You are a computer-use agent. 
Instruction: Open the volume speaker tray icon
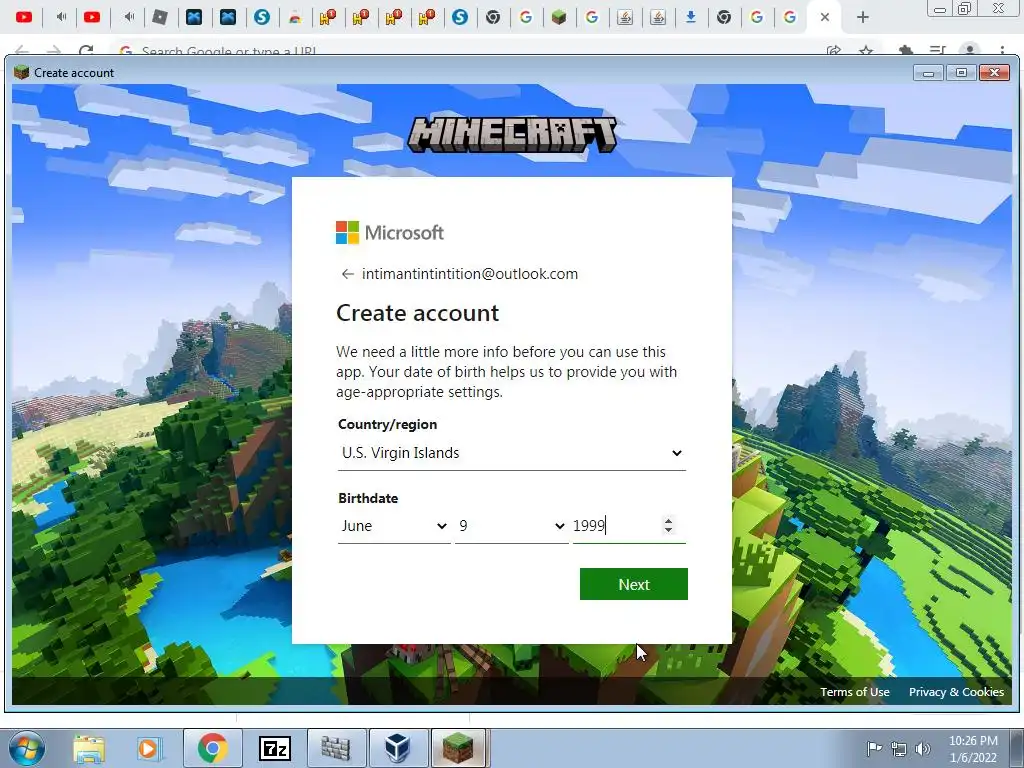pyautogui.click(x=923, y=749)
